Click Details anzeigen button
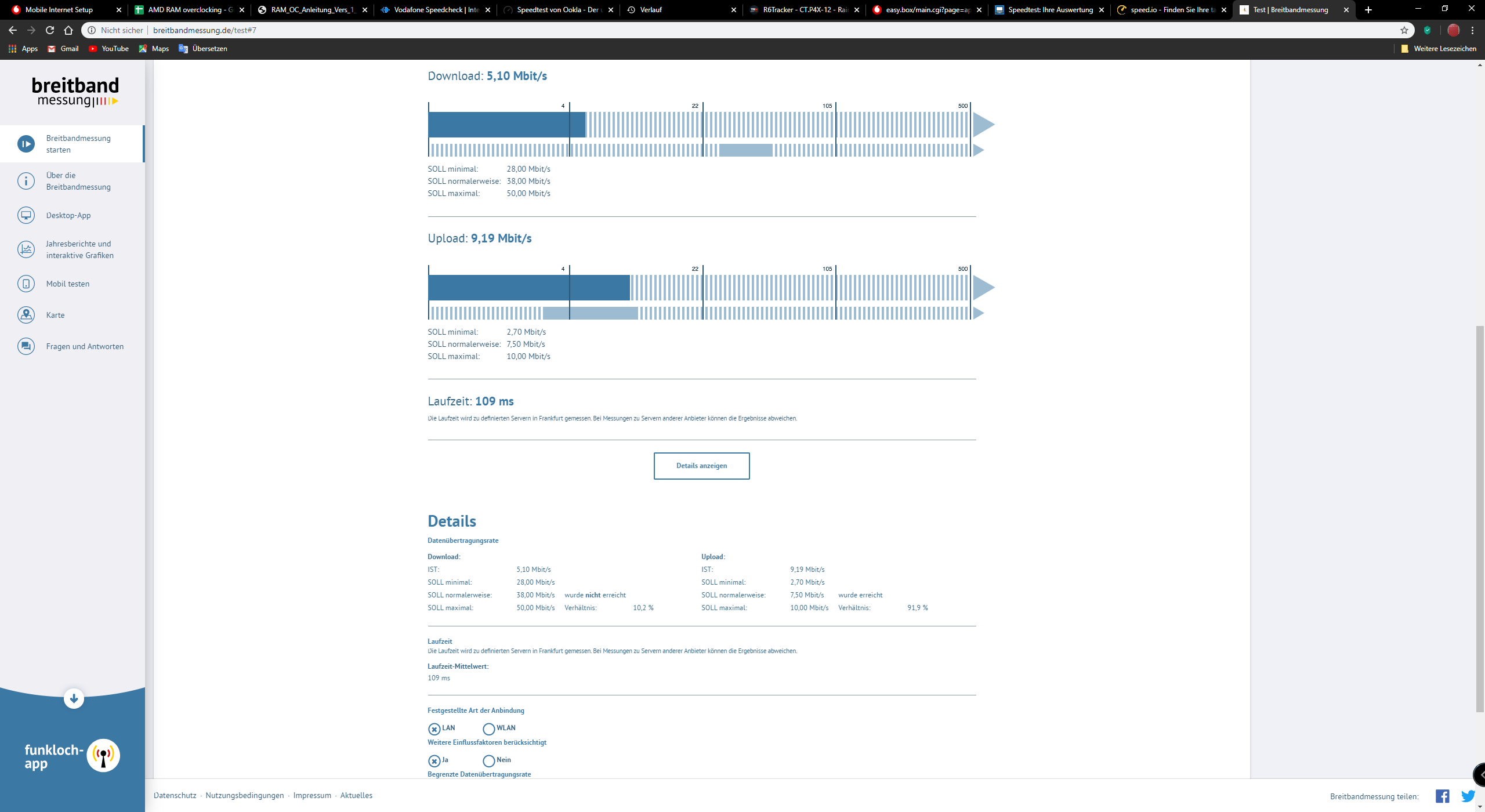 point(701,466)
